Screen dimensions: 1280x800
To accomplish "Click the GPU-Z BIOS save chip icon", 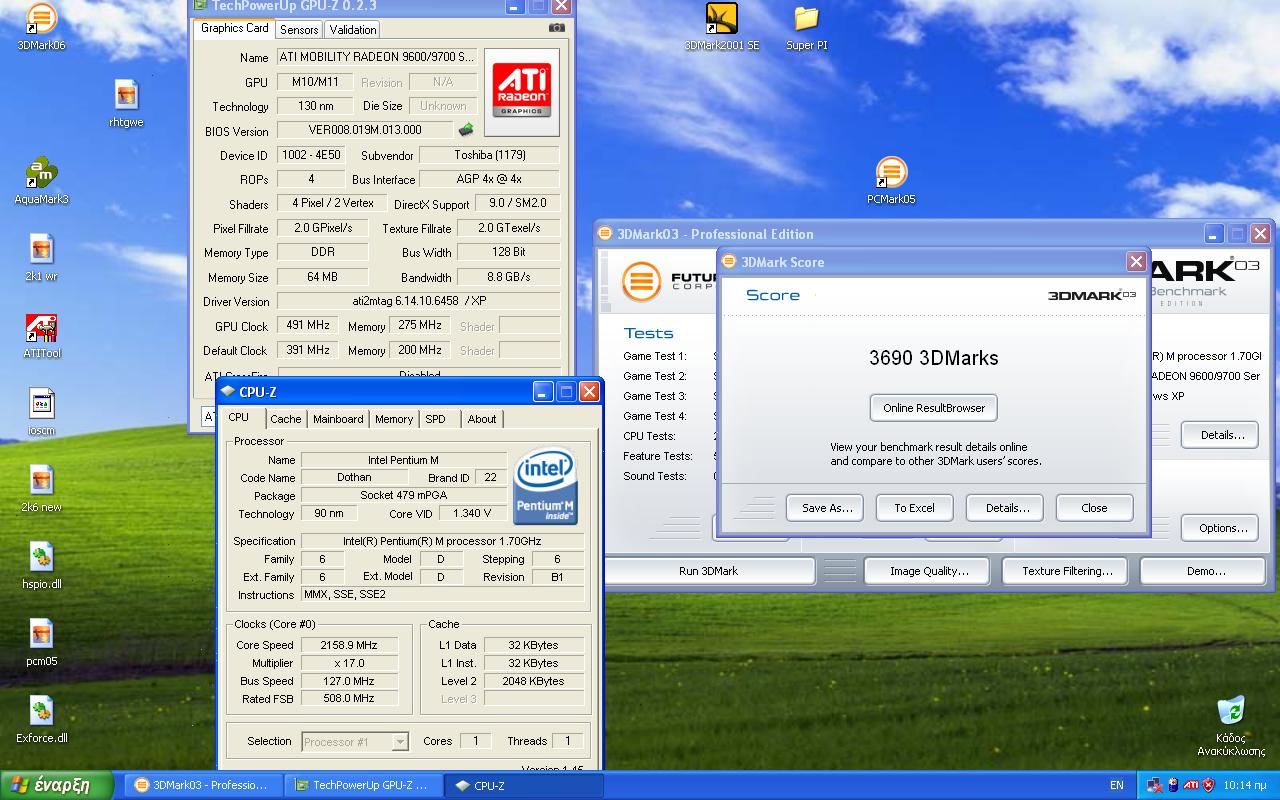I will (466, 129).
